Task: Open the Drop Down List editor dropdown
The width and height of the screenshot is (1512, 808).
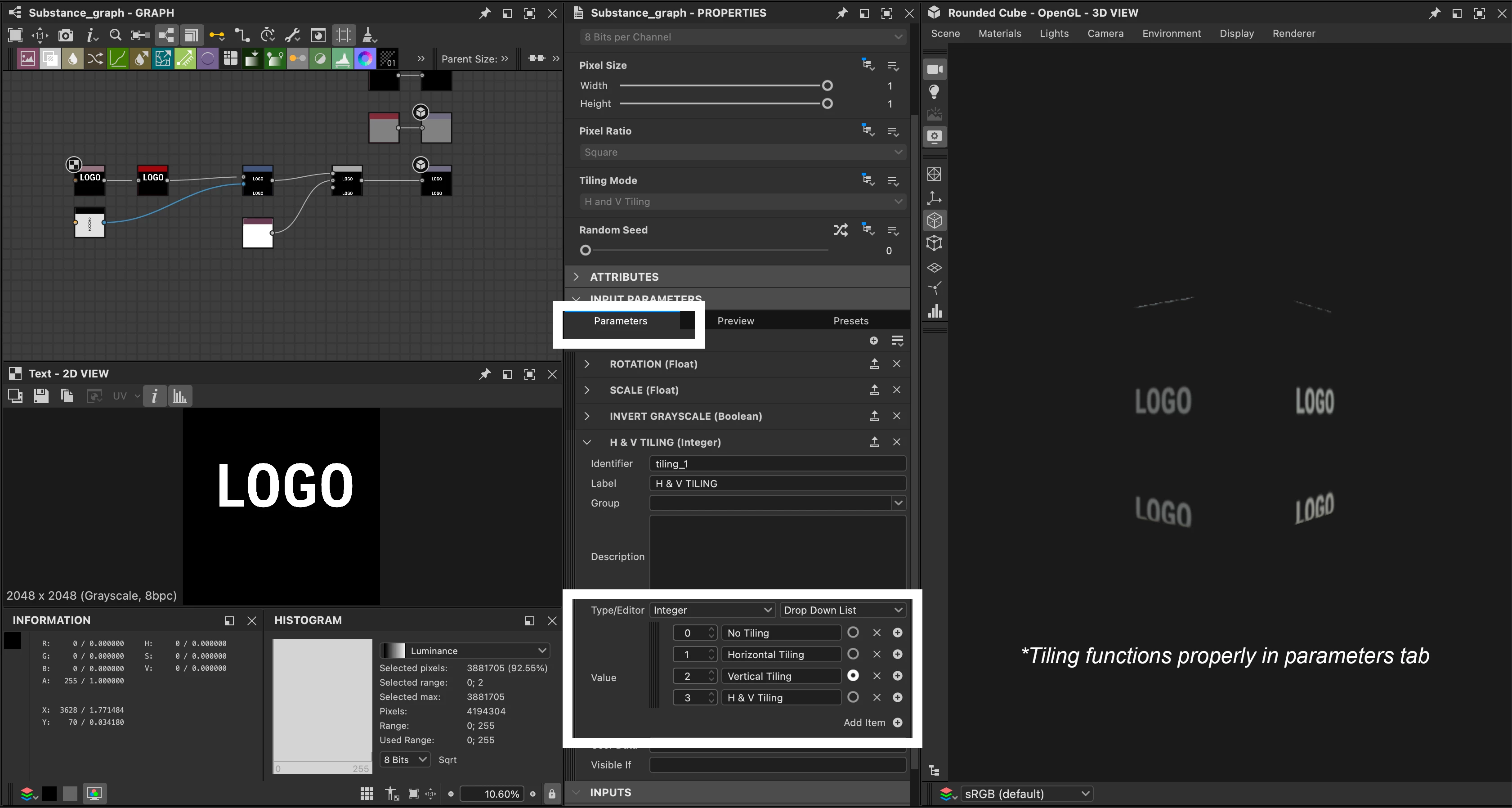Action: tap(842, 610)
